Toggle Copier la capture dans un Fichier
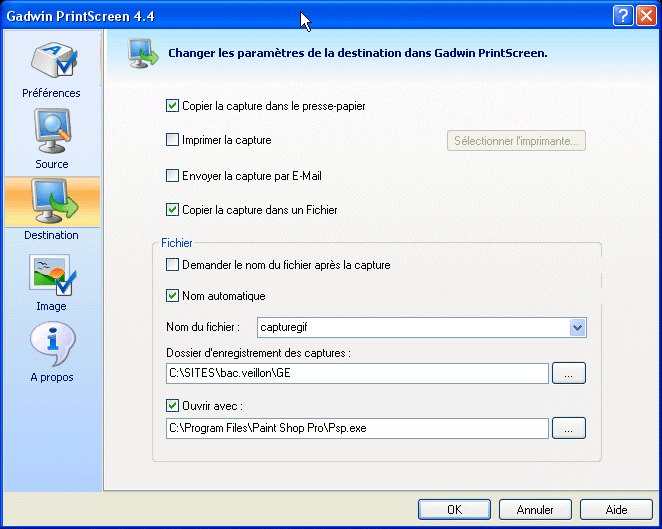Viewport: 662px width, 529px height. (172, 209)
